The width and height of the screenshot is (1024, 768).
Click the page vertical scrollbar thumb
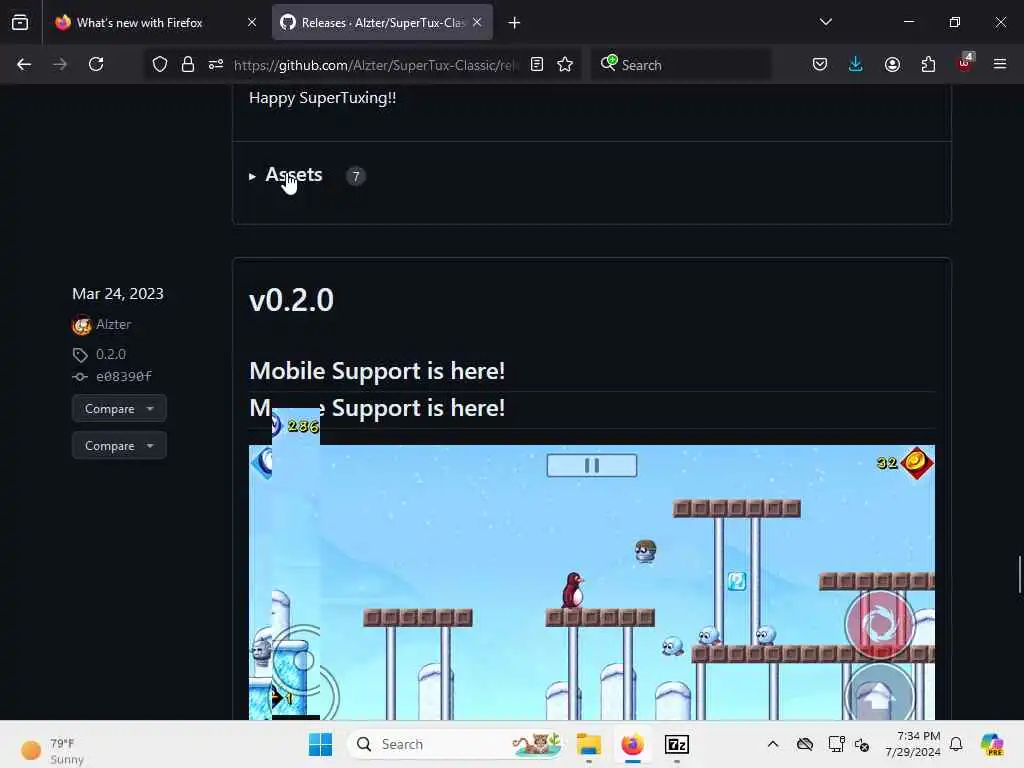pos(1019,575)
